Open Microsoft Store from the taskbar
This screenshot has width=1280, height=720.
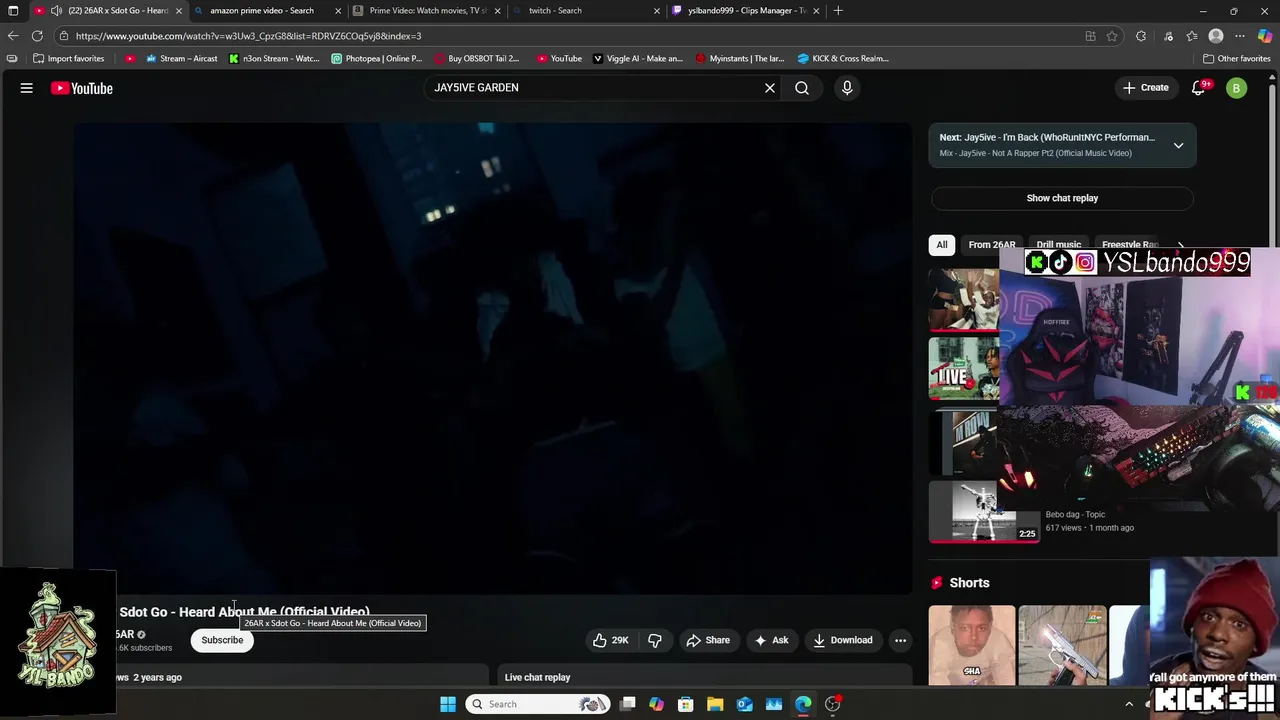[686, 704]
